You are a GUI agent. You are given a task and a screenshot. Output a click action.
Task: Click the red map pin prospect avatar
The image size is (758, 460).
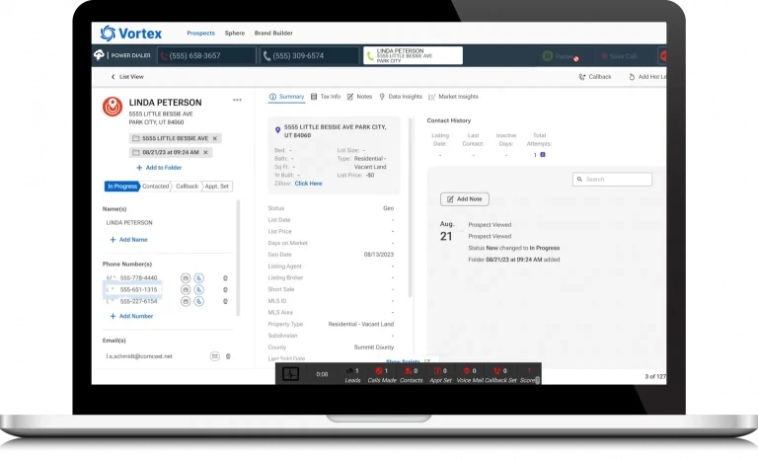(112, 107)
